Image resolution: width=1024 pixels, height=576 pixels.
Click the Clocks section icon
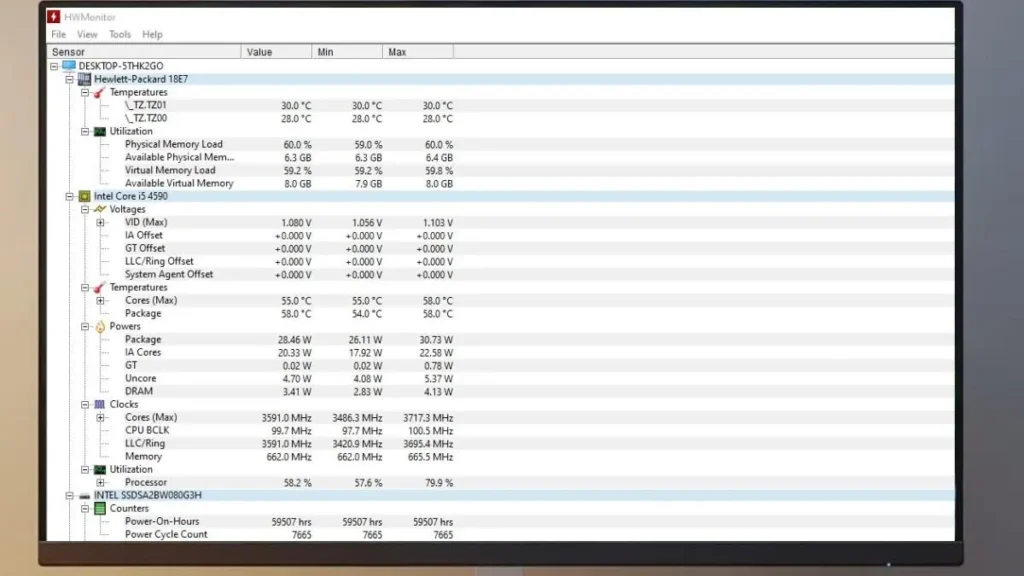click(99, 404)
